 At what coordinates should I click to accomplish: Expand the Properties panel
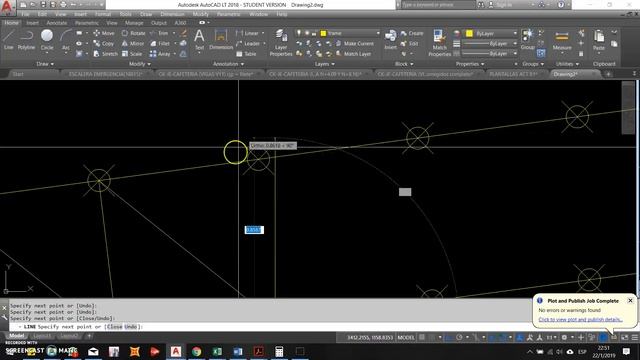(x=470, y=64)
